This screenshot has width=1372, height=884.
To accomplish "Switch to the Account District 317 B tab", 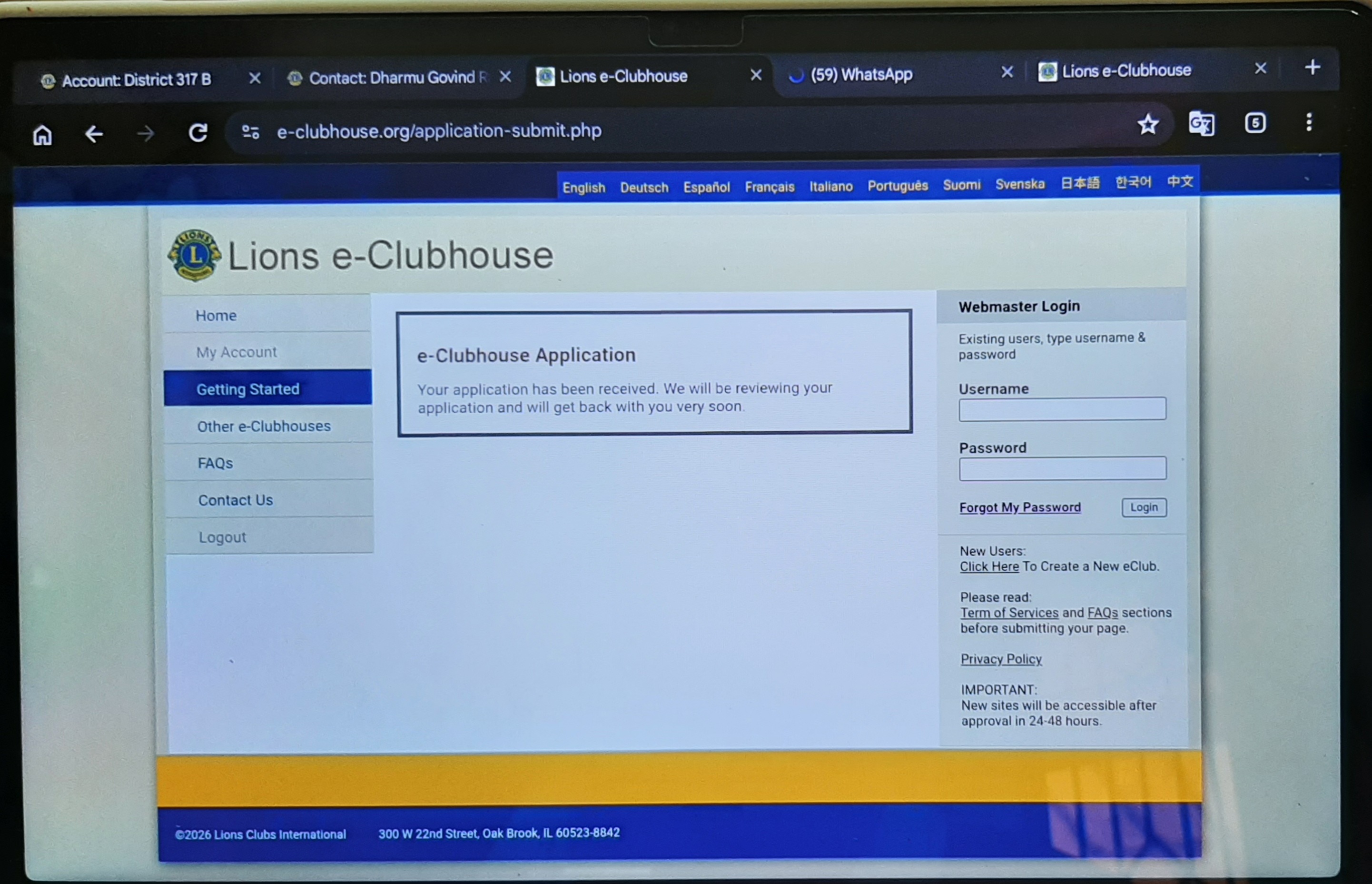I will pyautogui.click(x=137, y=79).
